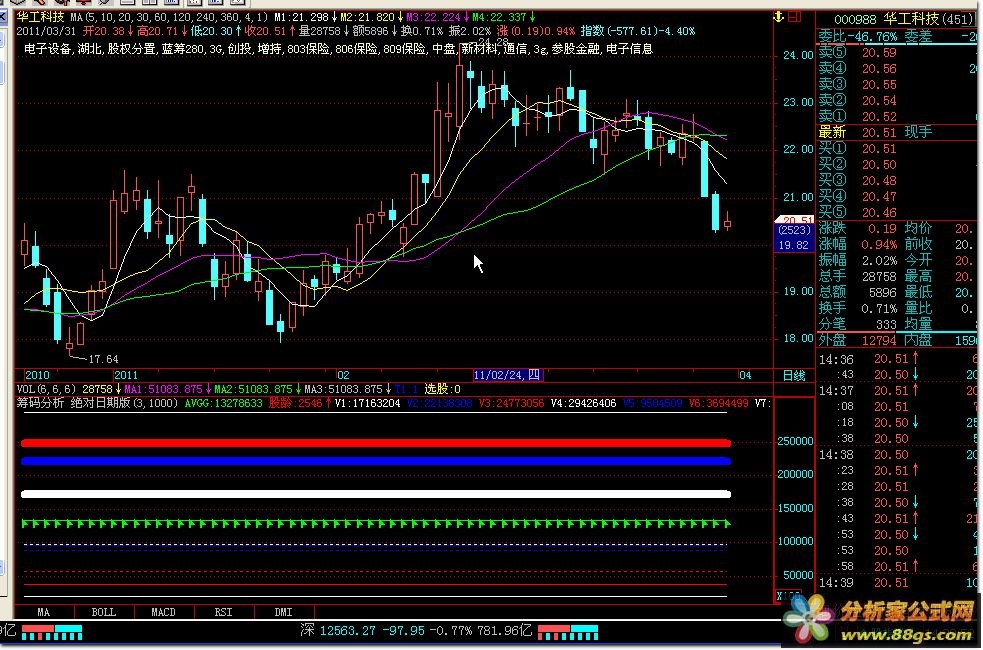Select the 11/02/24,四 date marker
The height and width of the screenshot is (650, 983).
[x=507, y=375]
